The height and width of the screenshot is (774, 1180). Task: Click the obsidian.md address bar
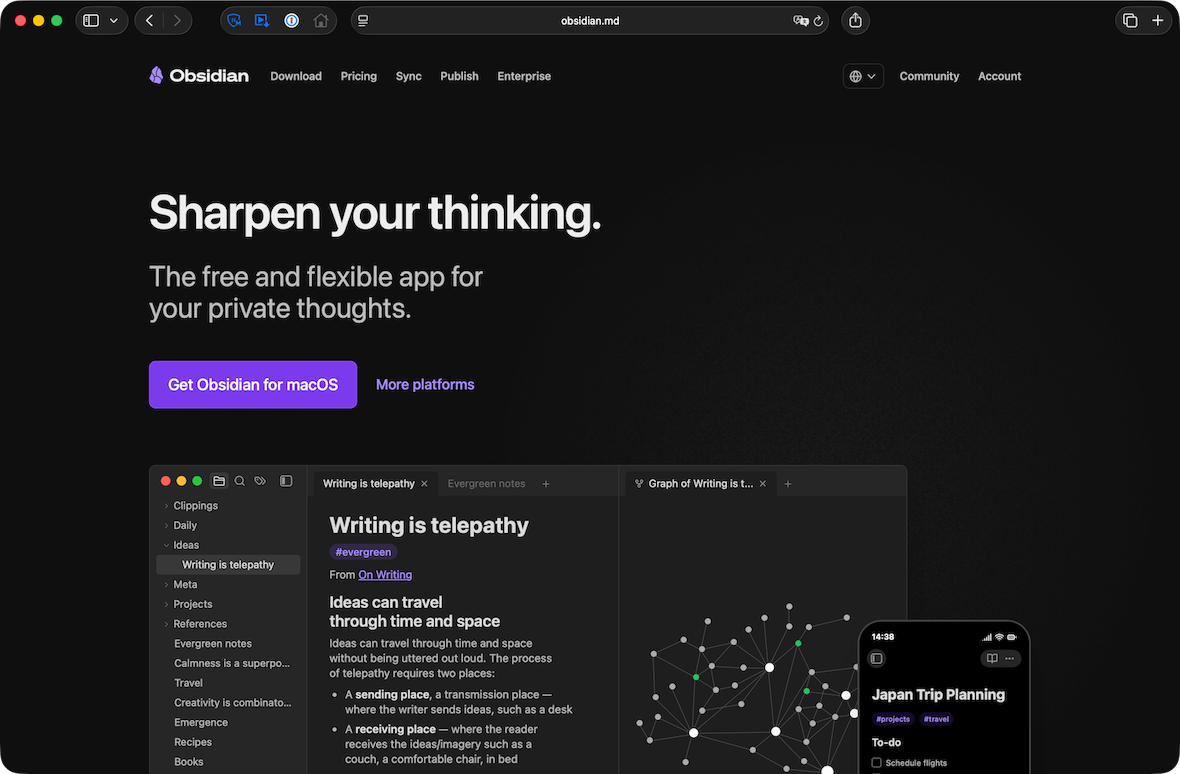(x=589, y=21)
